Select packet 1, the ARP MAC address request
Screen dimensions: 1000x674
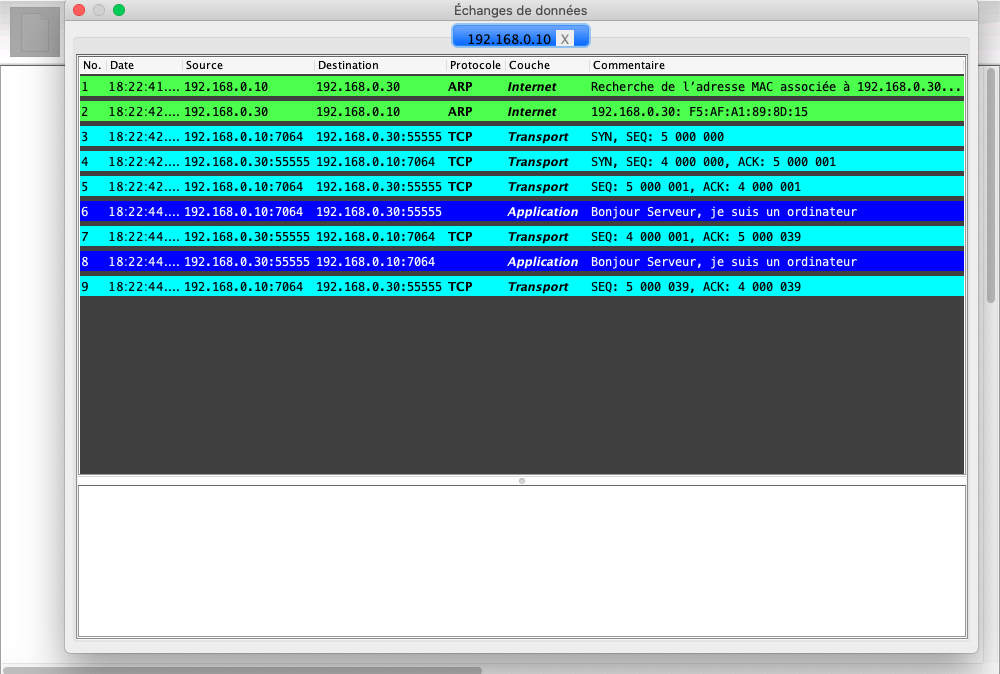click(x=520, y=87)
